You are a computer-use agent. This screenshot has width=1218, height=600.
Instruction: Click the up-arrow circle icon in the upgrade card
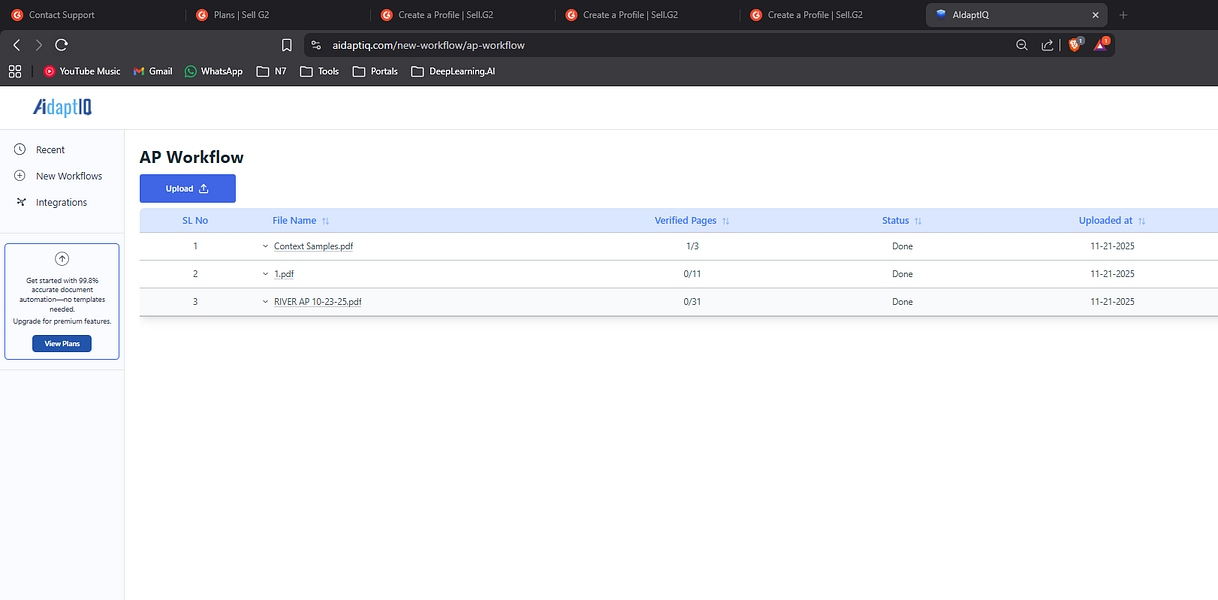[62, 258]
